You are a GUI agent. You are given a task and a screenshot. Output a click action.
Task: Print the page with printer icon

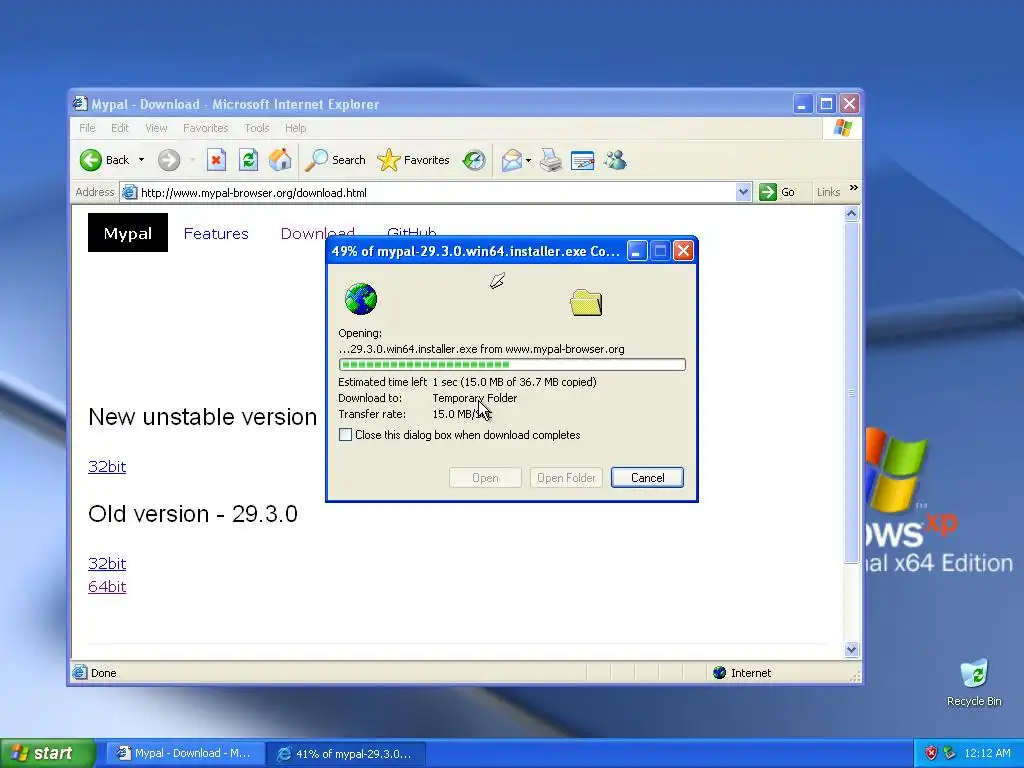pos(551,160)
